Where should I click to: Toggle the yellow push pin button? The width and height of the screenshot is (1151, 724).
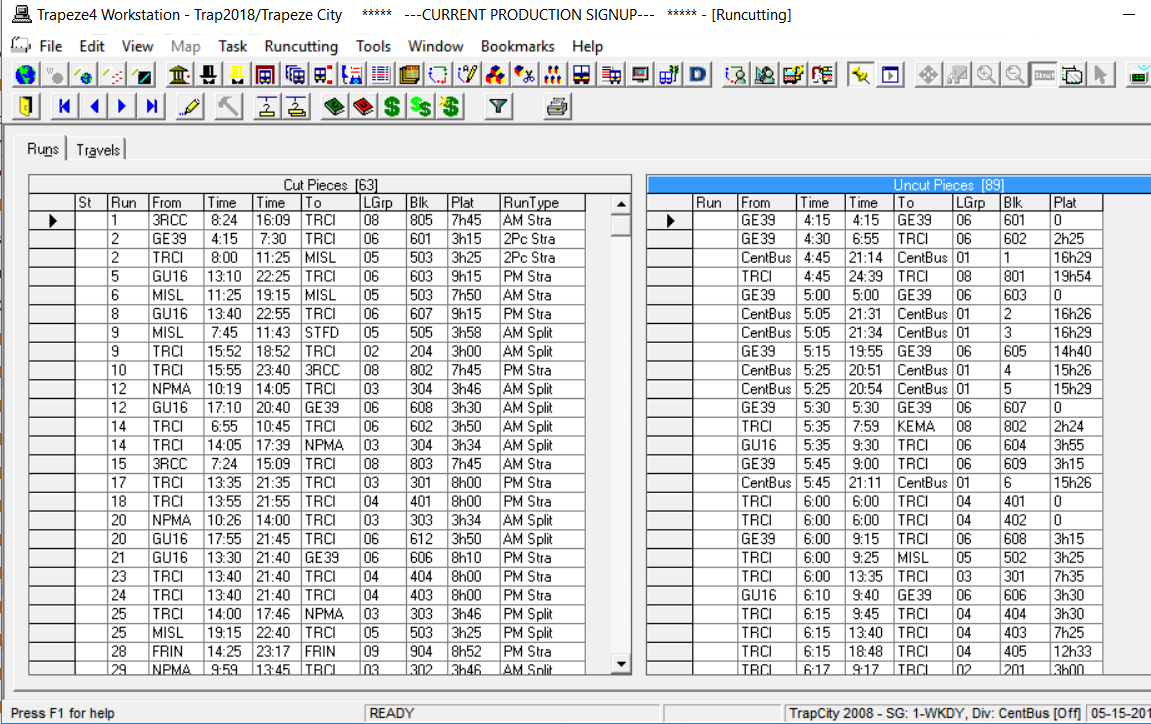tap(860, 74)
